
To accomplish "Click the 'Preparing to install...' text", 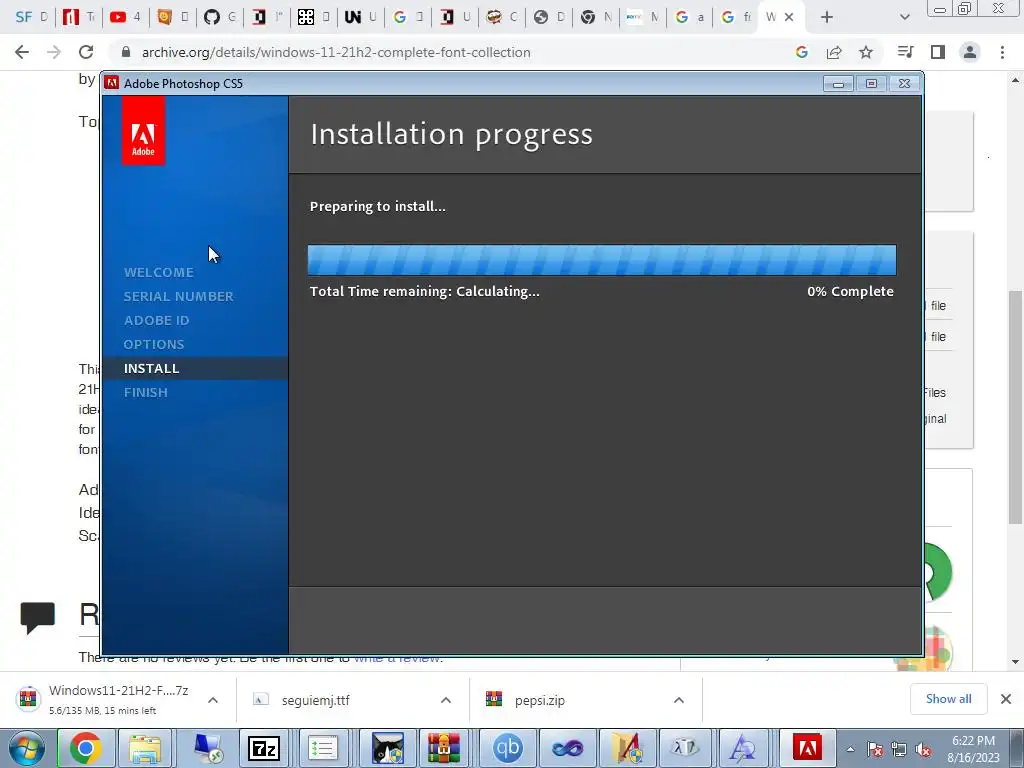I will pos(377,206).
